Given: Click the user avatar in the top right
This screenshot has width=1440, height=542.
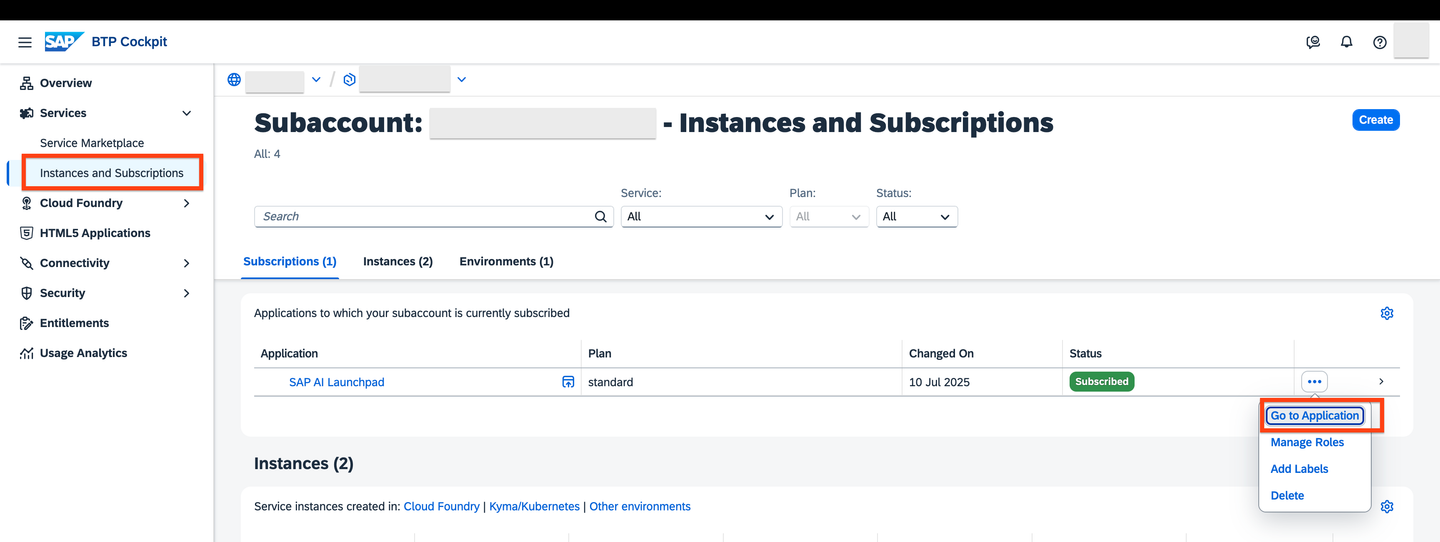Looking at the screenshot, I should click(x=1411, y=42).
